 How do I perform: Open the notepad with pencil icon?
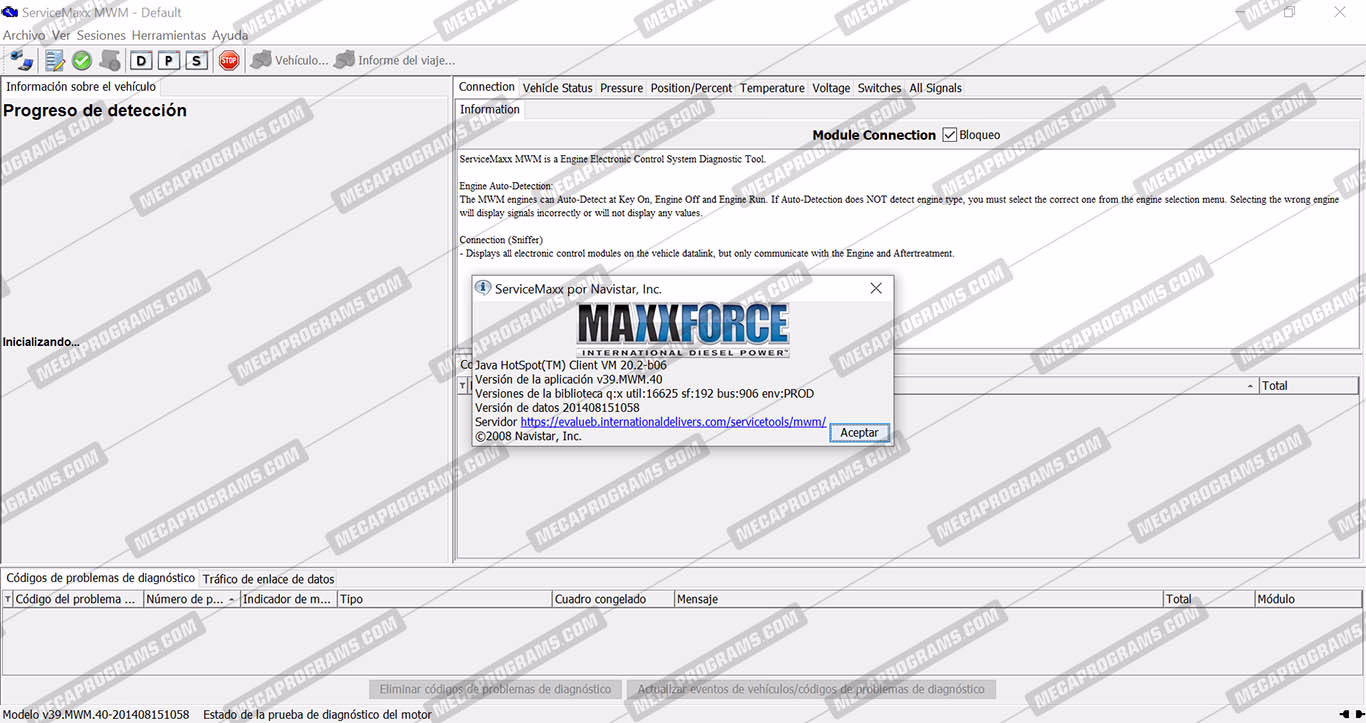55,61
